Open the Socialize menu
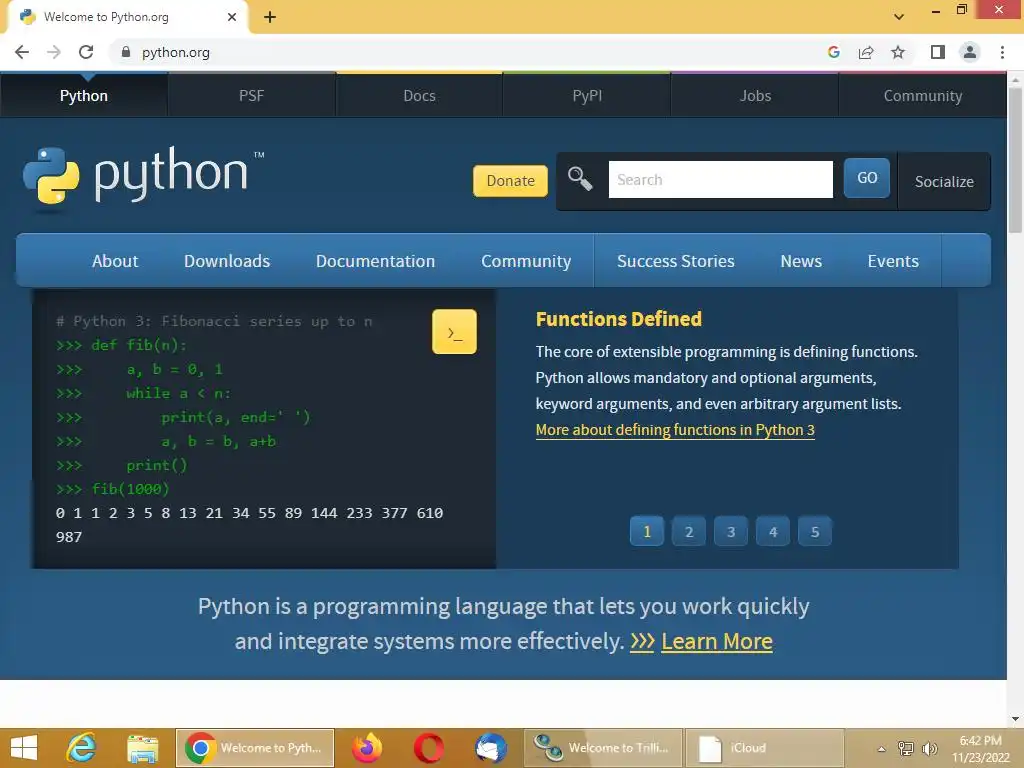This screenshot has height=768, width=1024. (944, 181)
